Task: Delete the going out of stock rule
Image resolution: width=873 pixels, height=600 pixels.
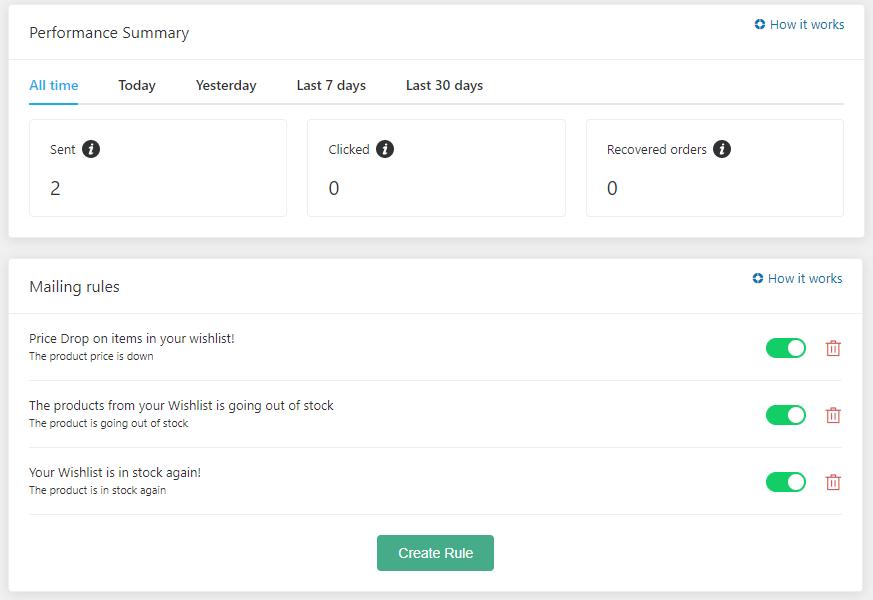Action: (833, 415)
